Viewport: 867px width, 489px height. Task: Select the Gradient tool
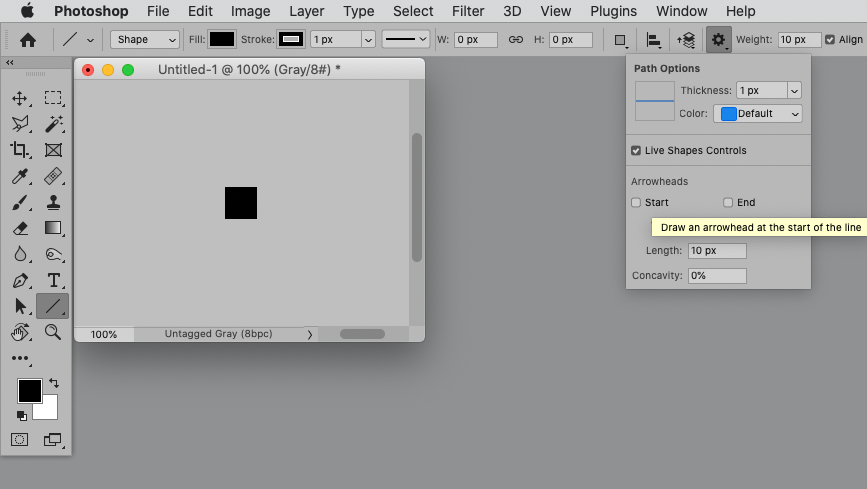(x=53, y=228)
